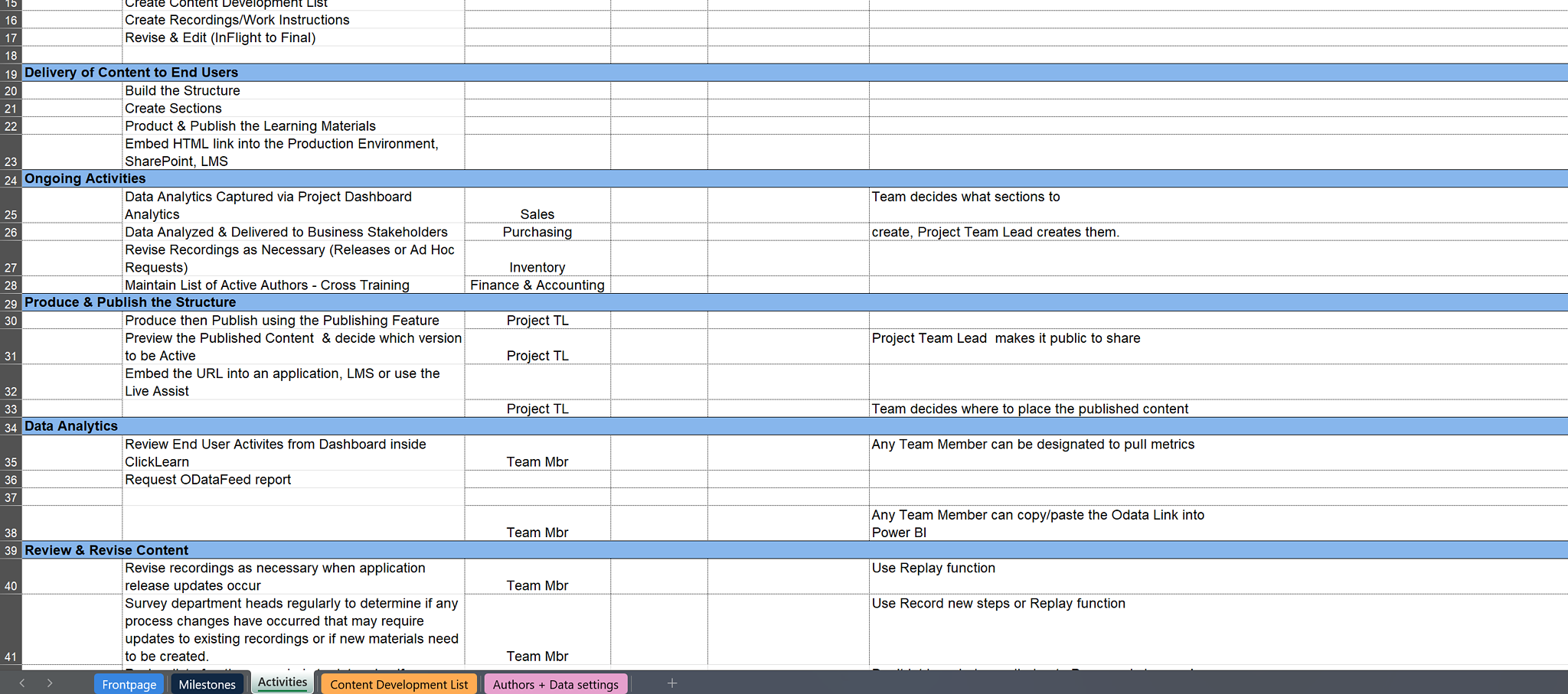Select the 'Project TL' cell in row 30
The image size is (1568, 694).
537,321
